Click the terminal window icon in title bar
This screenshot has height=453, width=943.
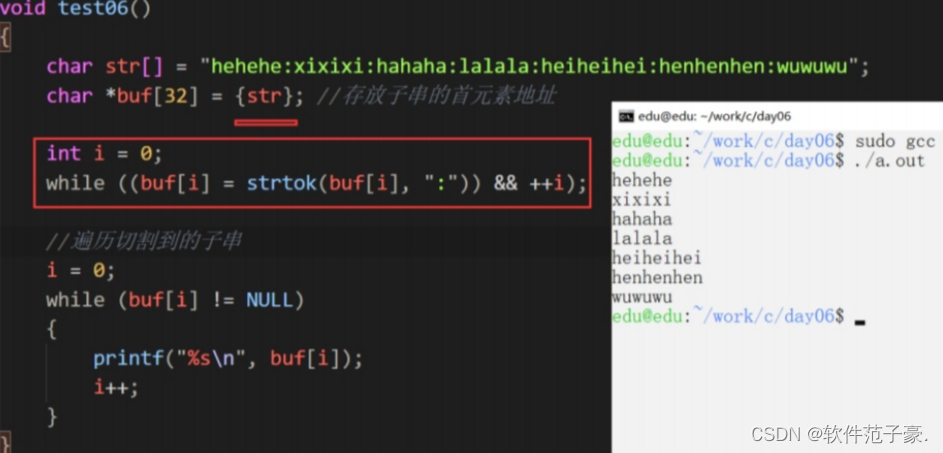click(x=626, y=116)
